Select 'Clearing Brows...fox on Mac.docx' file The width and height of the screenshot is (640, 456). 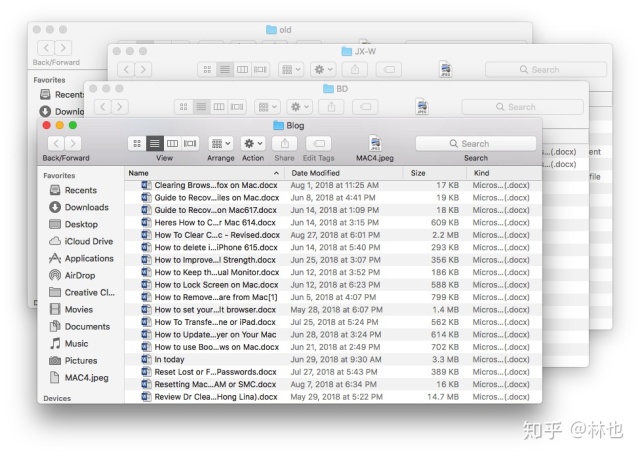click(333, 185)
